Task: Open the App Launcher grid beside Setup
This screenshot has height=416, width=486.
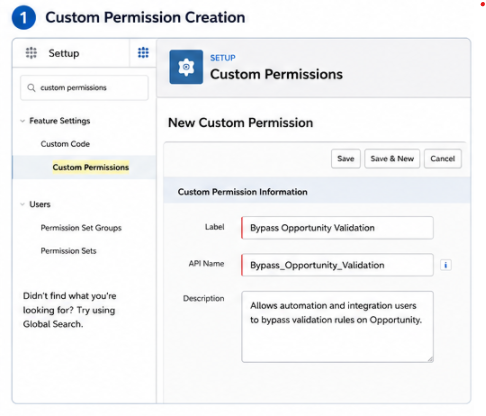Action: [31, 53]
